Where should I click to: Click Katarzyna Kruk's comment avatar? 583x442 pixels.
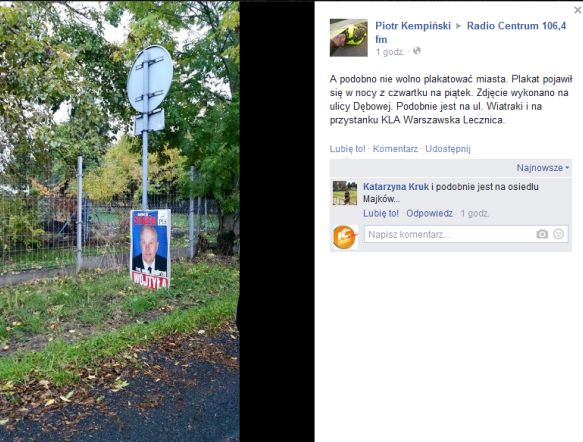click(345, 193)
